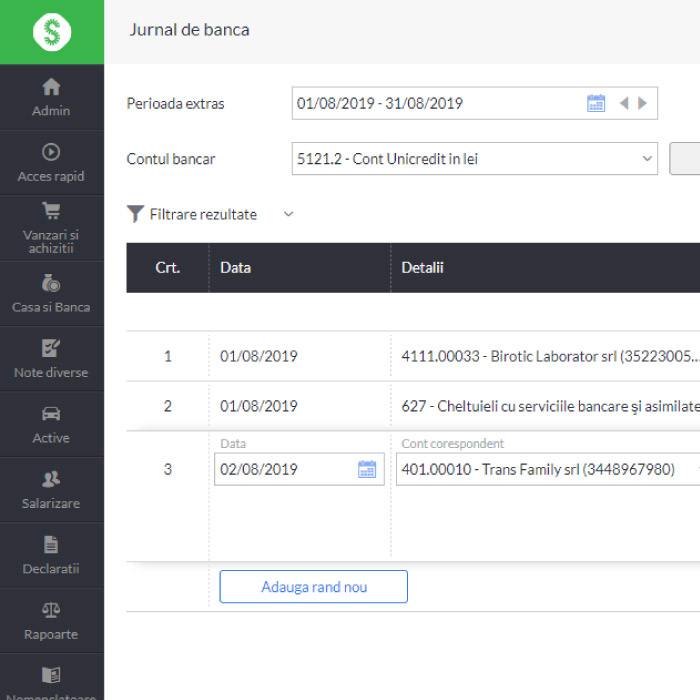
Task: Click the green dollar logo icon
Action: coord(52,32)
